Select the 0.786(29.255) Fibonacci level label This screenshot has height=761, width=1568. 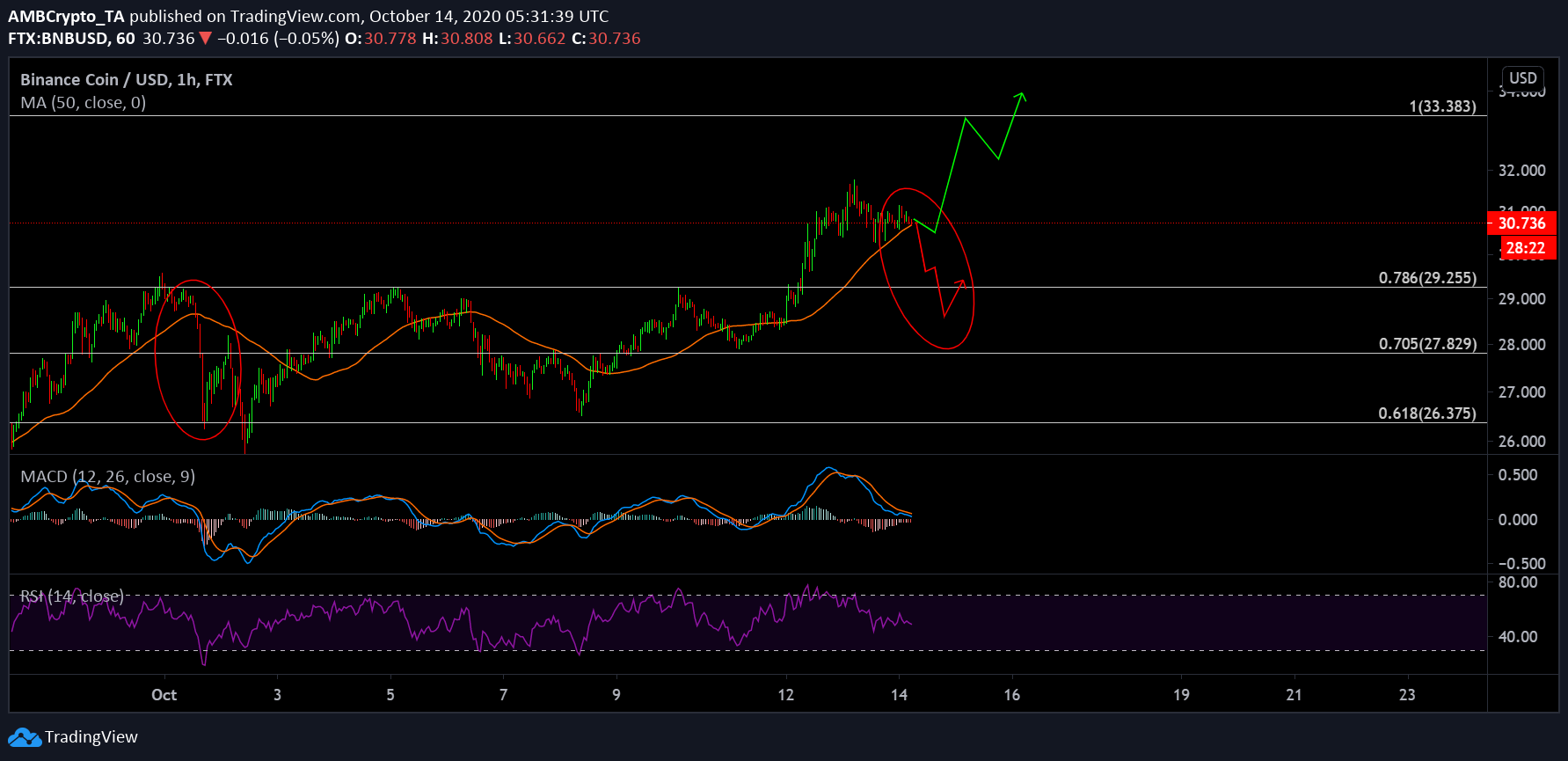click(1426, 278)
